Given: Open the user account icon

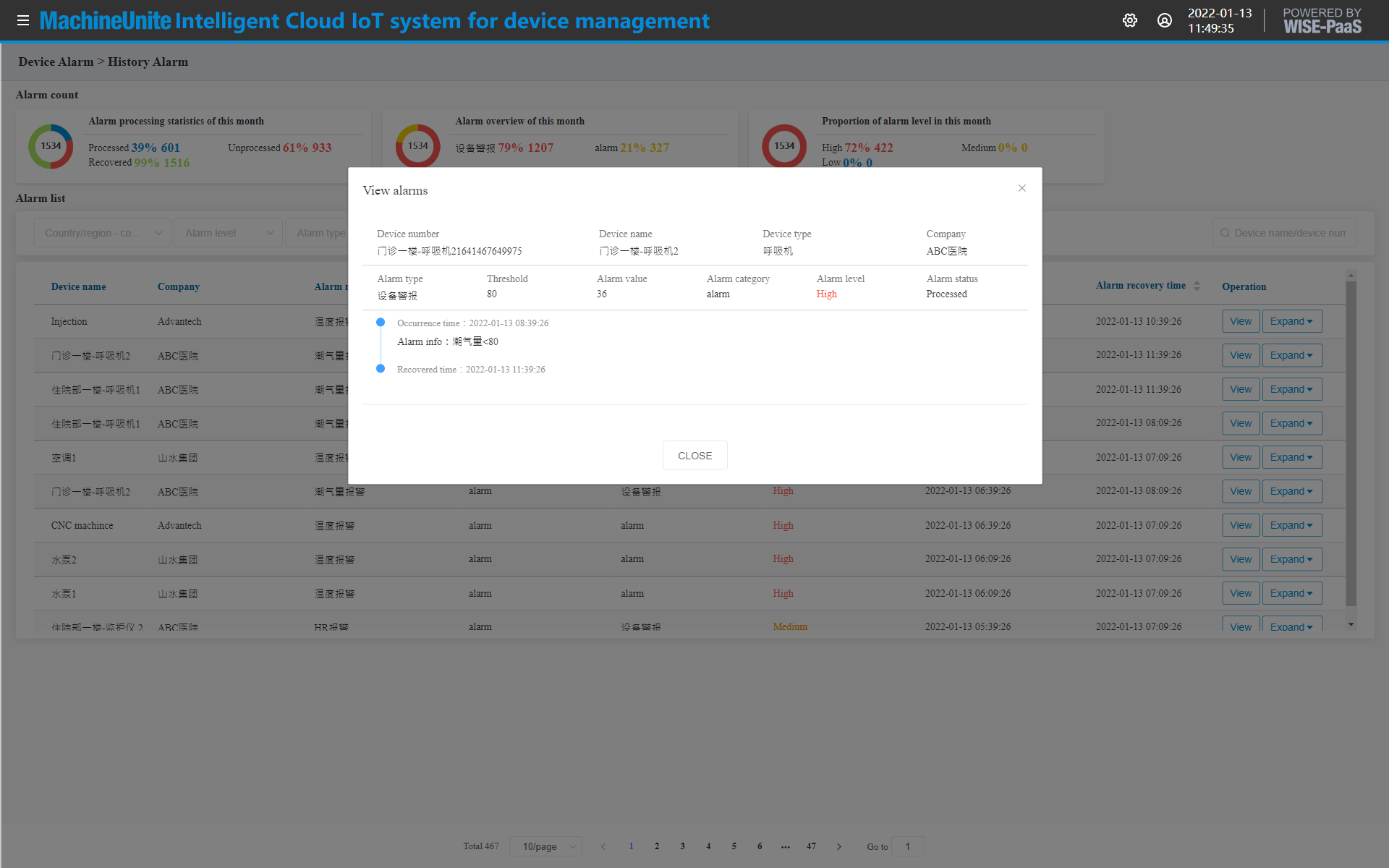Looking at the screenshot, I should tap(1165, 20).
